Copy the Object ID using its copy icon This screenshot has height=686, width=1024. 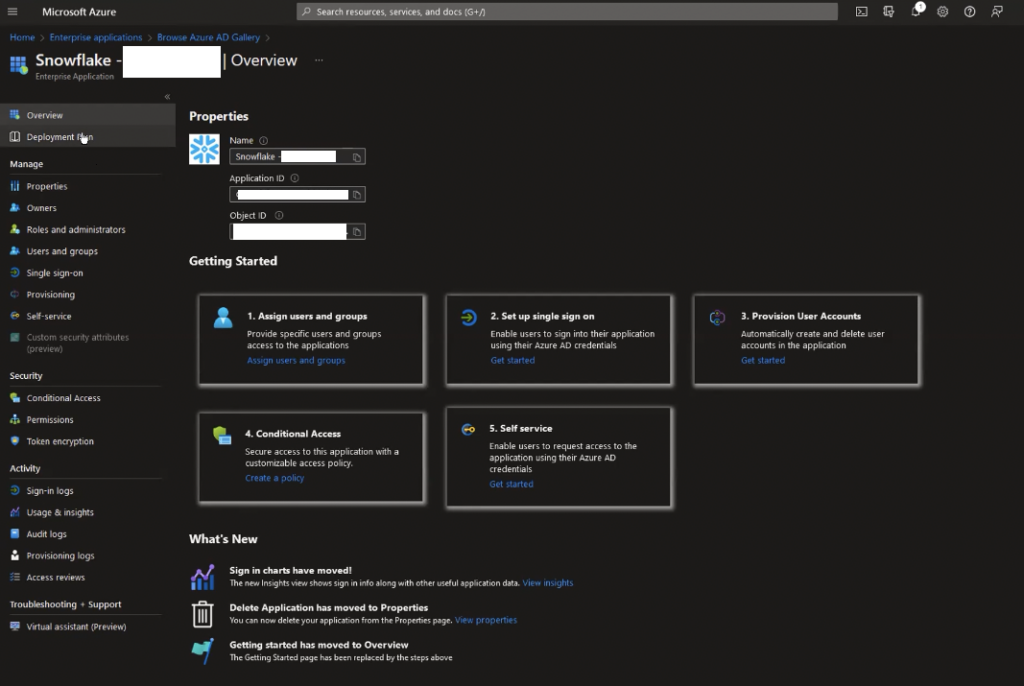[x=357, y=231]
